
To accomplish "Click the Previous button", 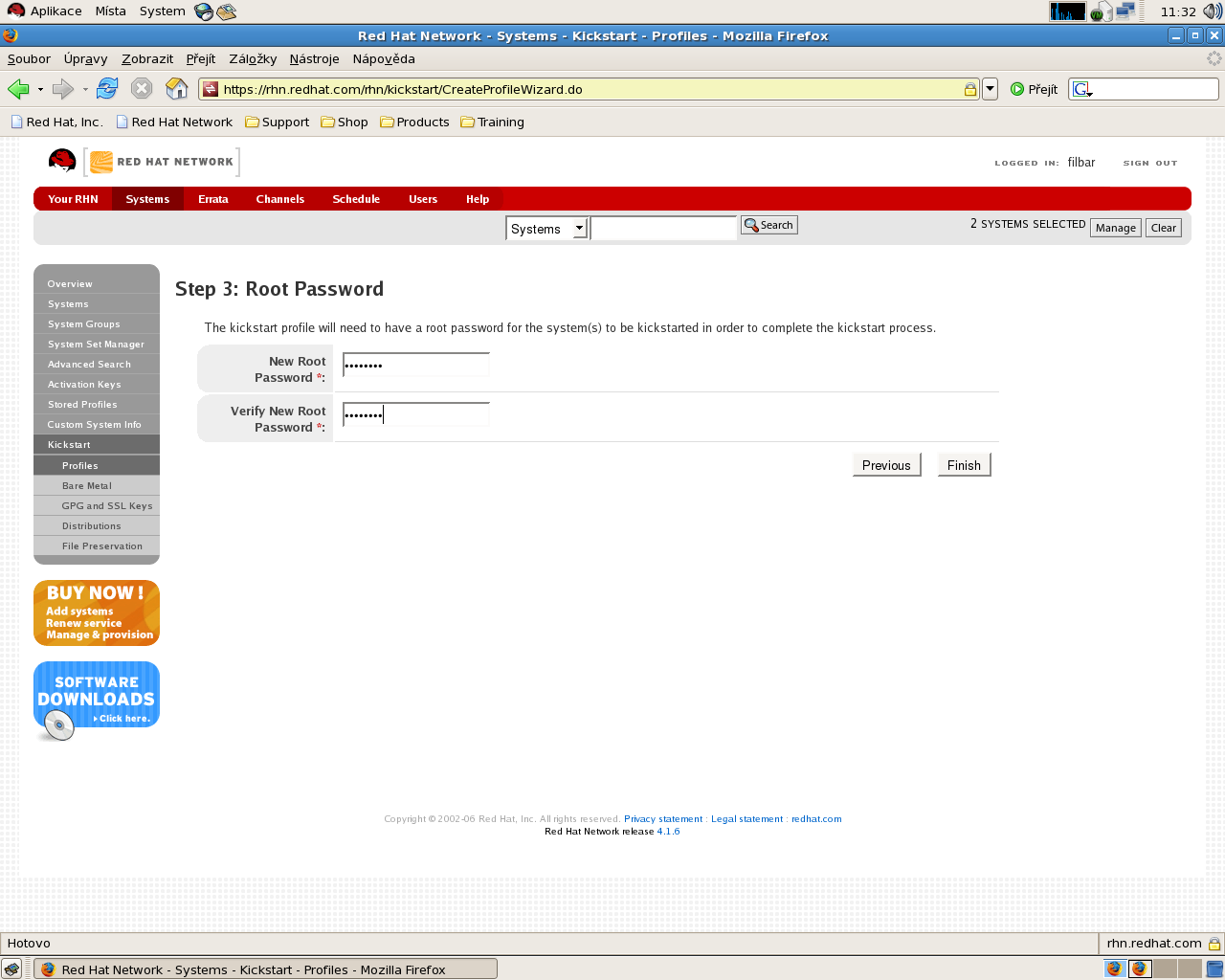I will pyautogui.click(x=886, y=465).
